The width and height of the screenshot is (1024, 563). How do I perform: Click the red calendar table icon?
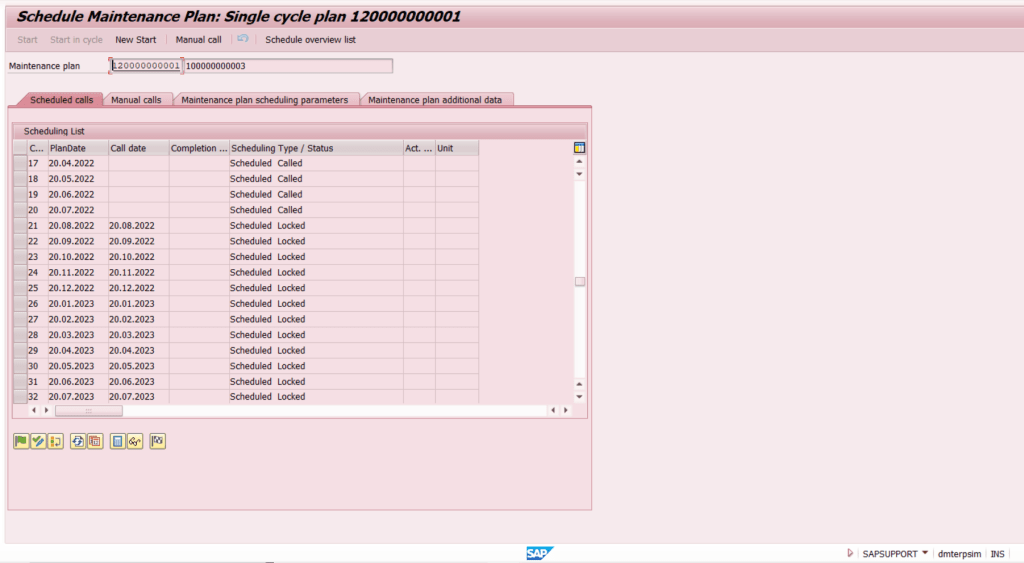pos(95,441)
